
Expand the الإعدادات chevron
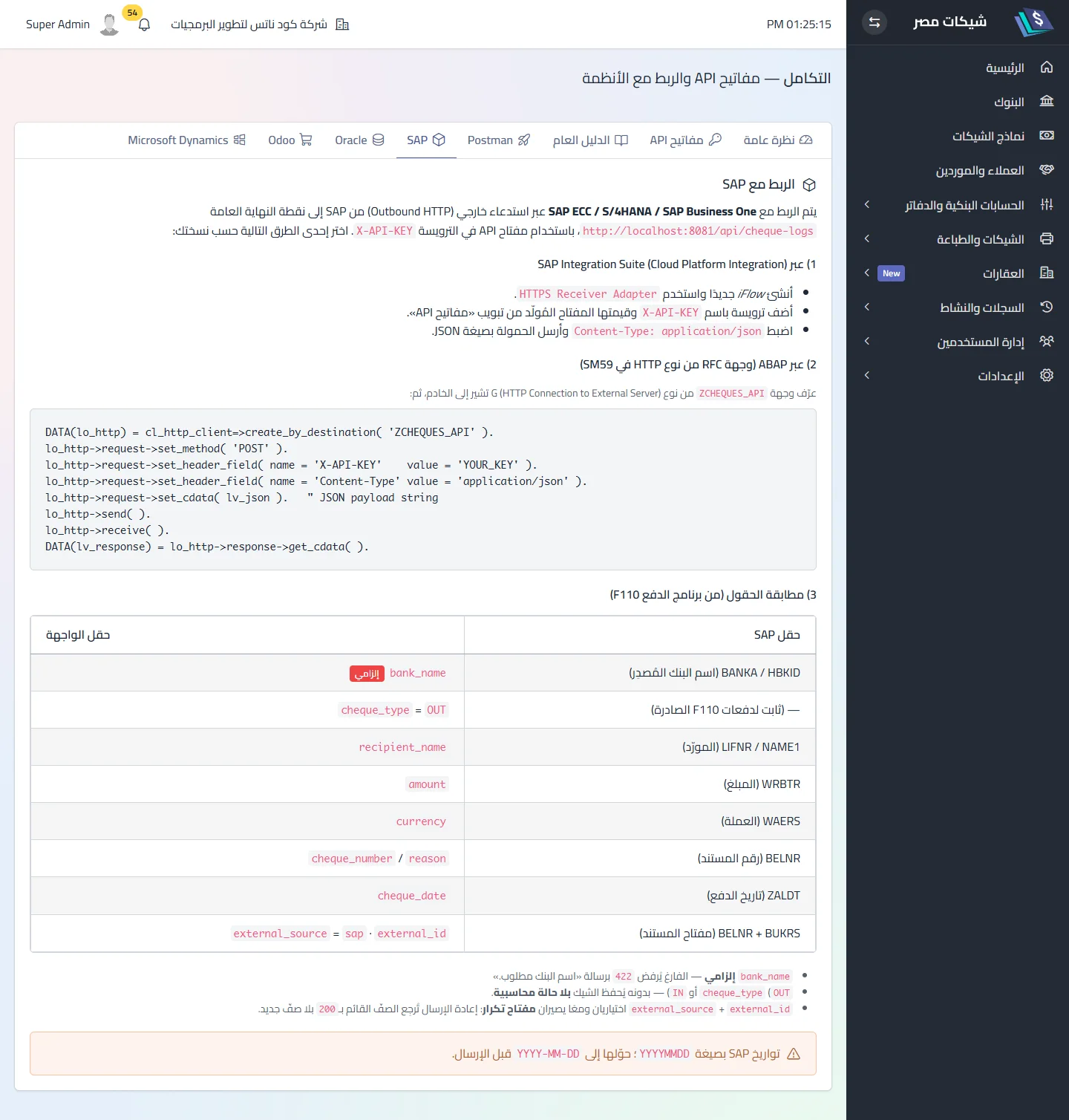coord(867,375)
